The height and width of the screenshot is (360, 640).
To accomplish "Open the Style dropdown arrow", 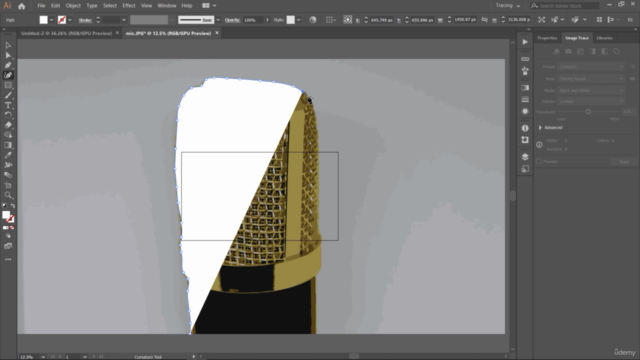I will point(299,20).
